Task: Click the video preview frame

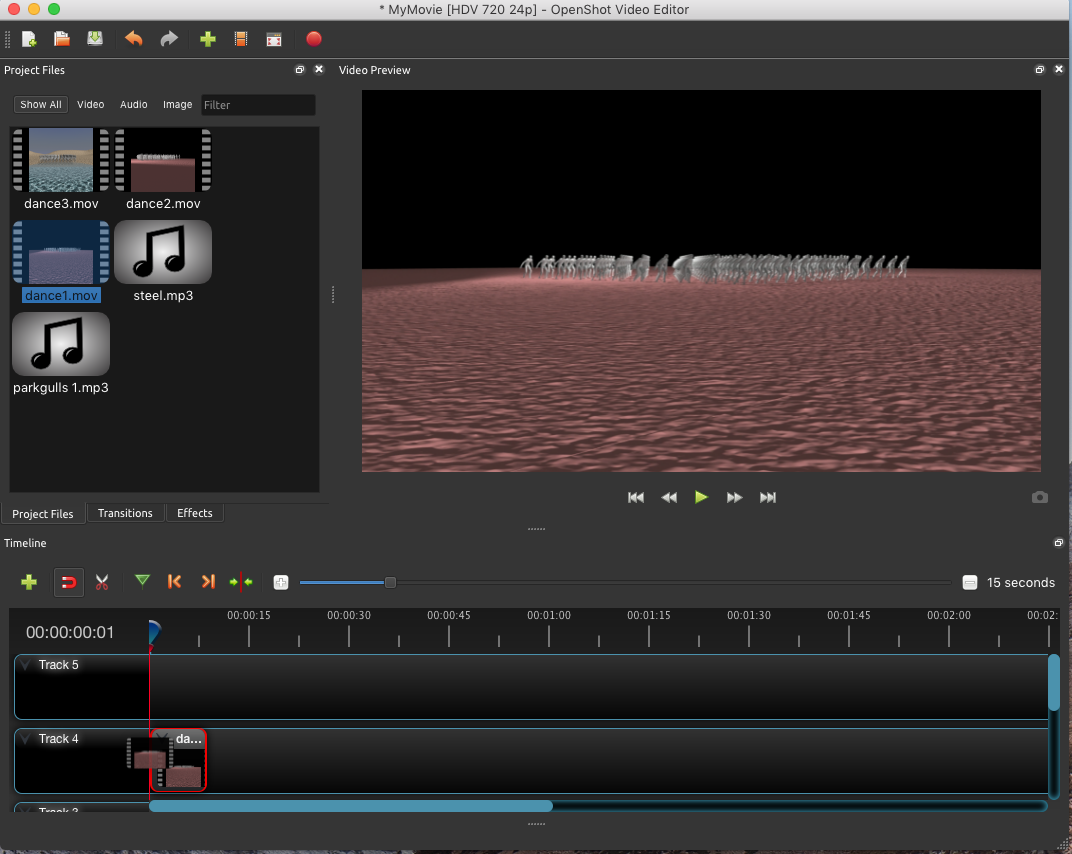Action: click(x=701, y=281)
